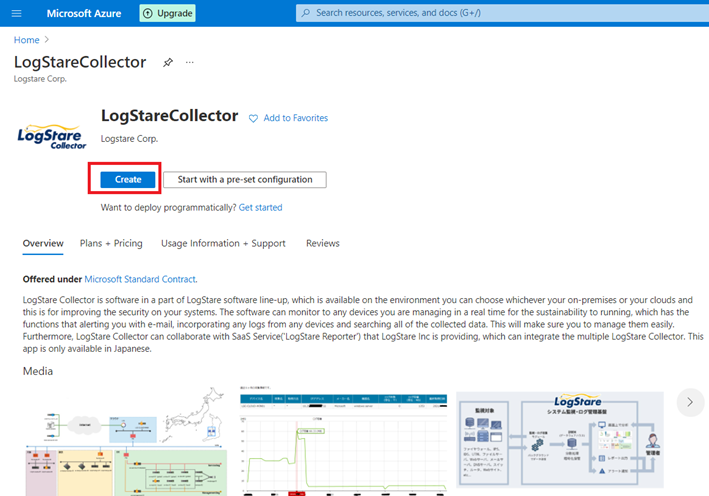The width and height of the screenshot is (709, 496).
Task: Click Add to Favorites link
Action: 296,118
